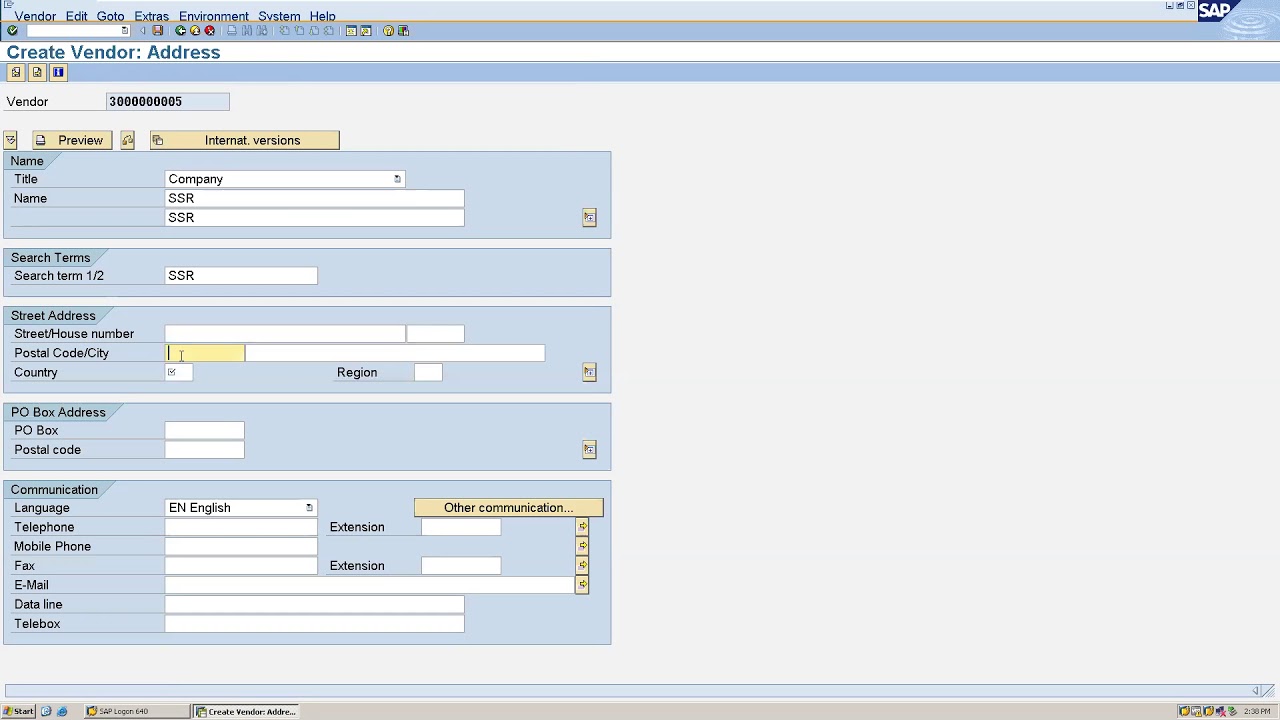Screen dimensions: 1280x720
Task: Click the Preview button
Action: [72, 140]
